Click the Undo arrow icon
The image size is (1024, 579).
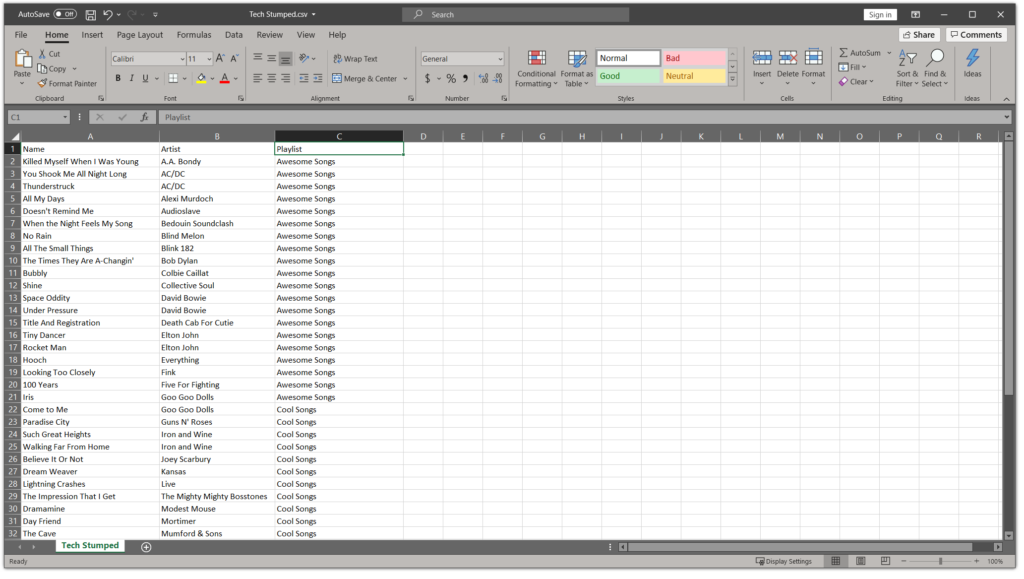[x=108, y=14]
